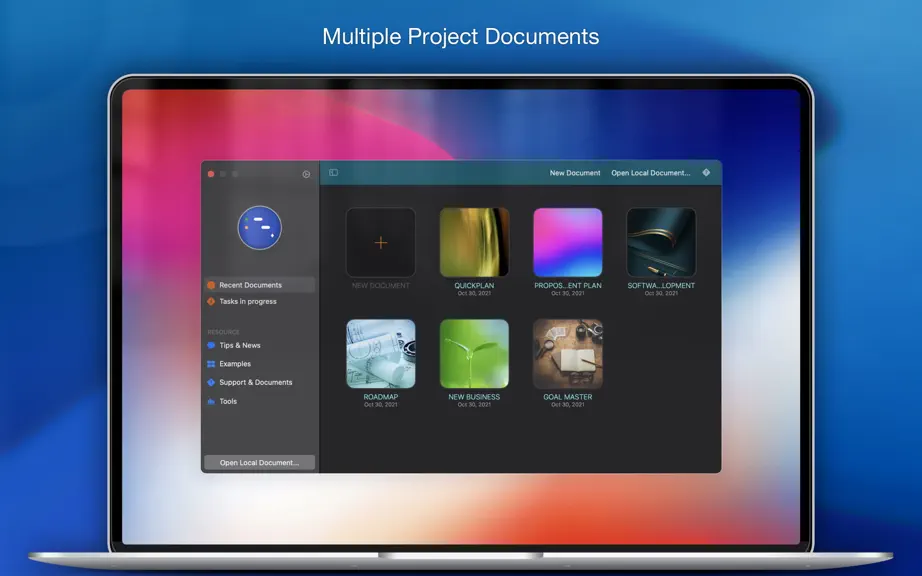Click the Tips & News icon
The image size is (922, 576).
pyautogui.click(x=211, y=346)
